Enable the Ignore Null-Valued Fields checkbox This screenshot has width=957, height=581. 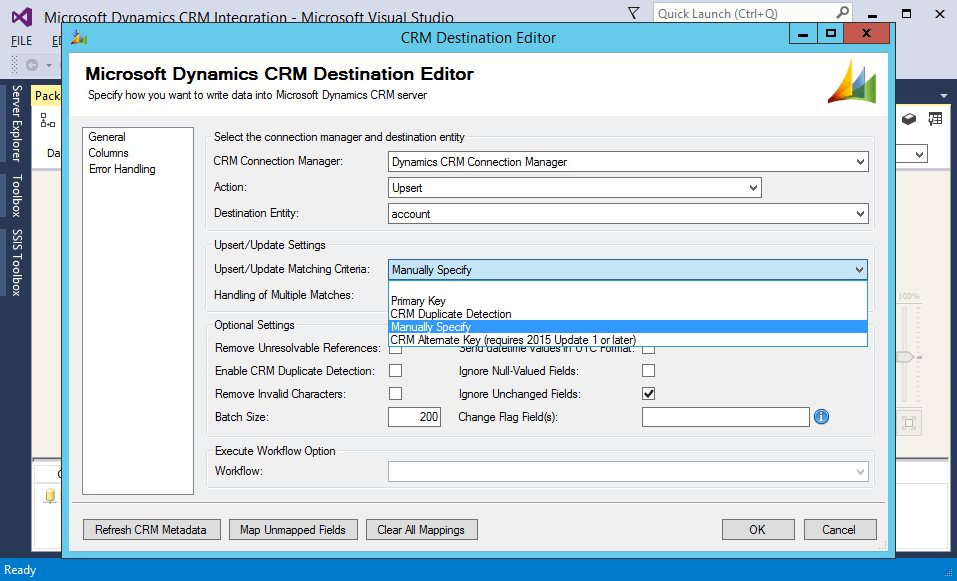click(x=649, y=370)
